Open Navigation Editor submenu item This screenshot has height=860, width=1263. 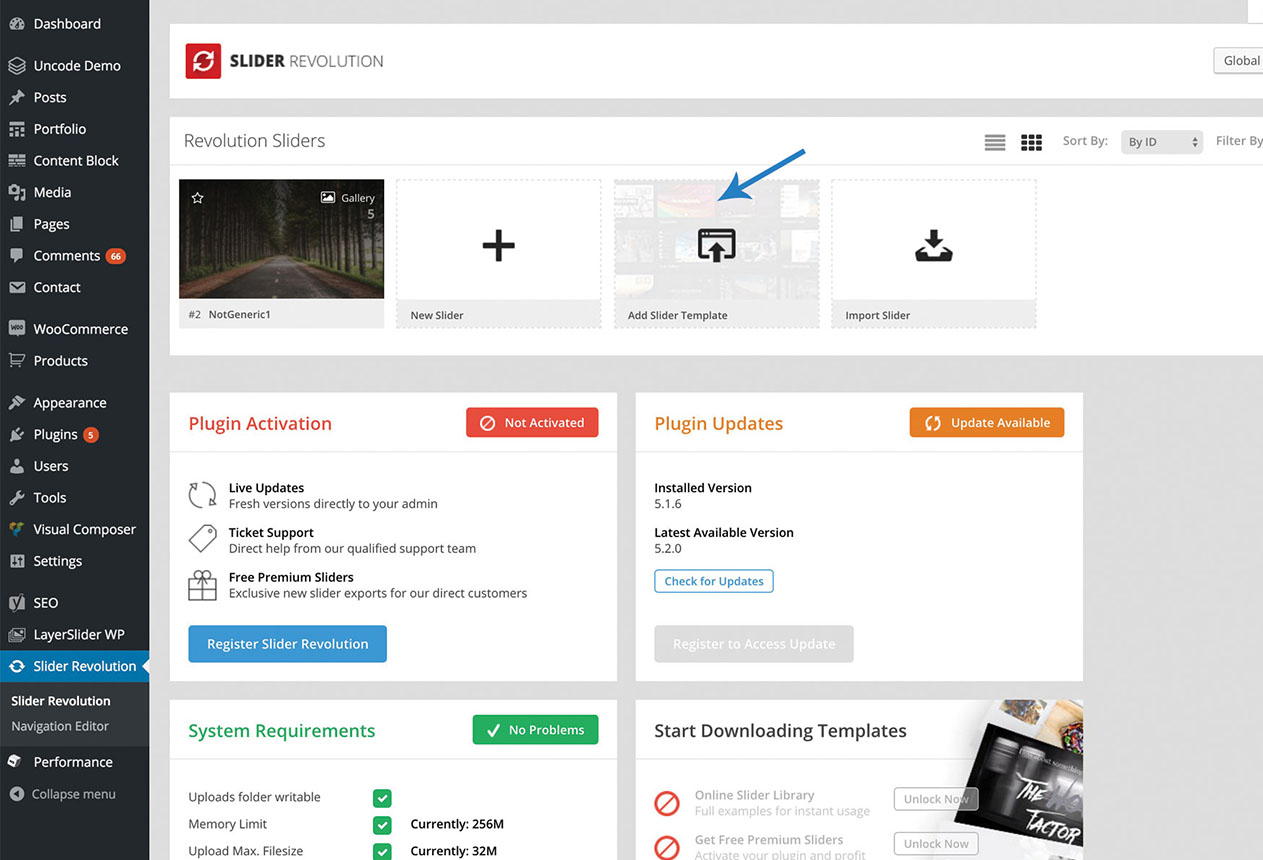click(x=60, y=727)
